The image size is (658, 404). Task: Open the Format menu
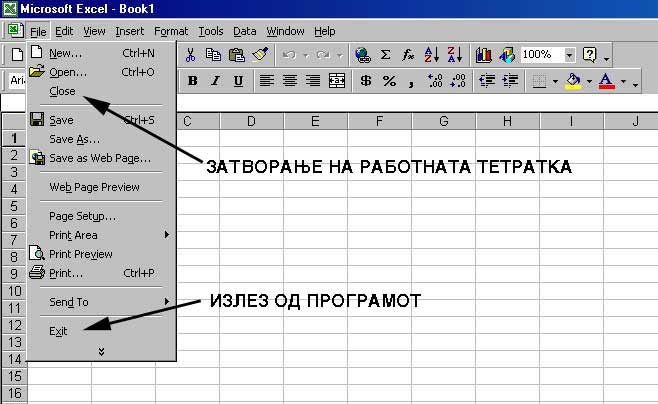[x=171, y=31]
